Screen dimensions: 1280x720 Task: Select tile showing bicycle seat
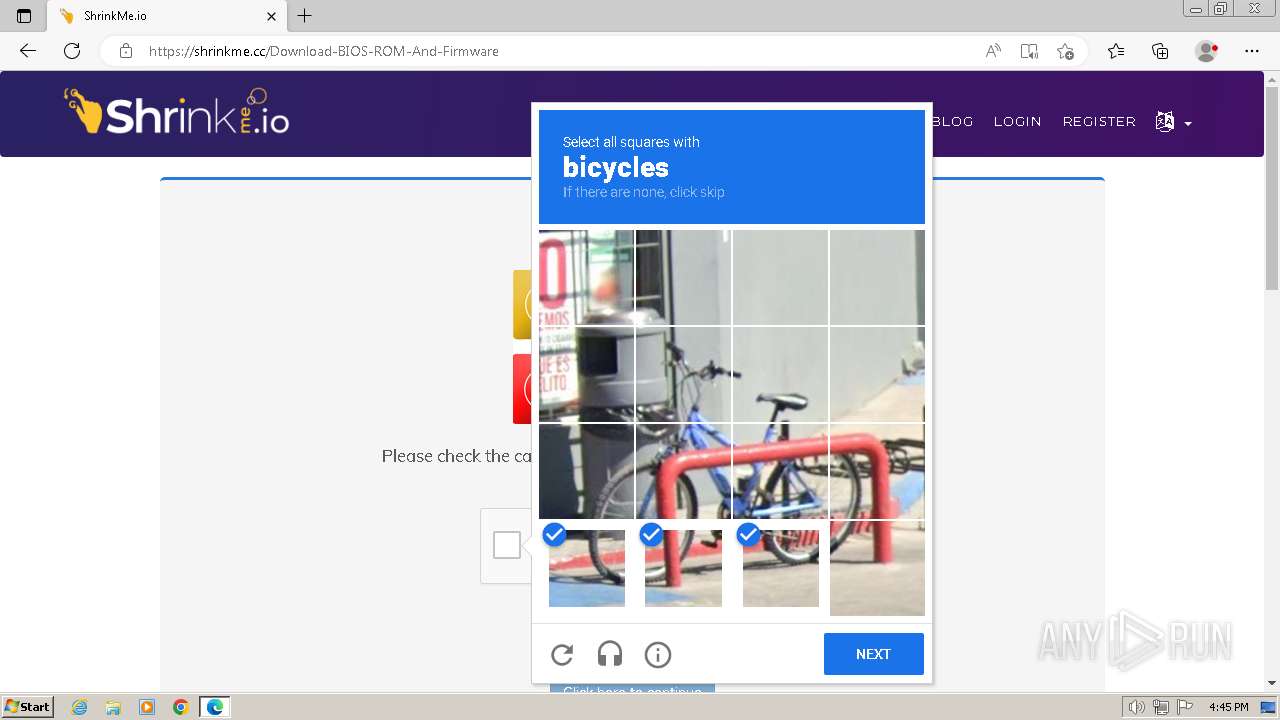[780, 374]
